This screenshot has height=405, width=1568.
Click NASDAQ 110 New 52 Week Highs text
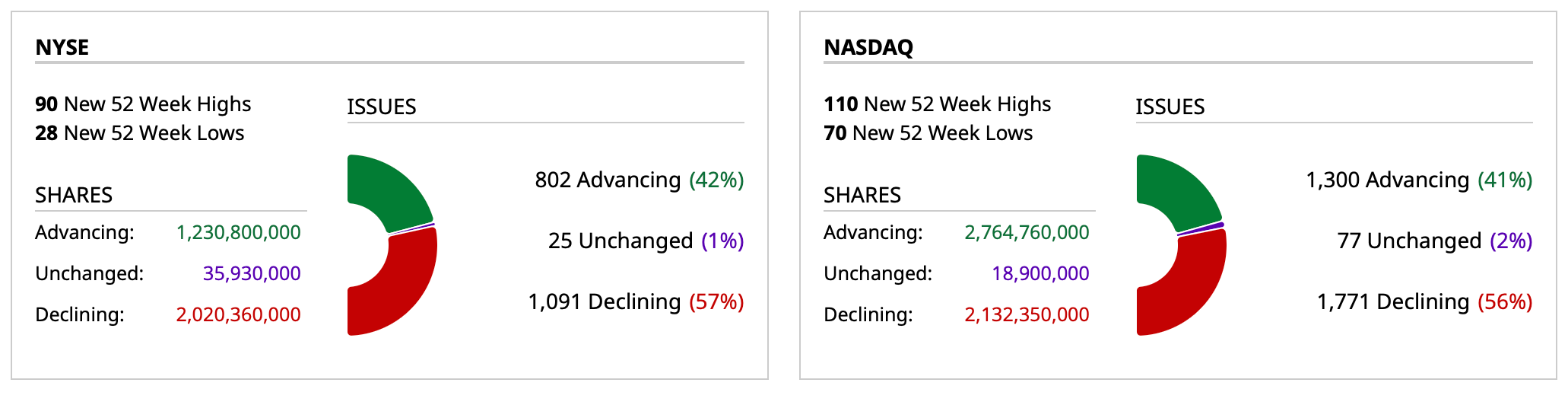[x=937, y=104]
